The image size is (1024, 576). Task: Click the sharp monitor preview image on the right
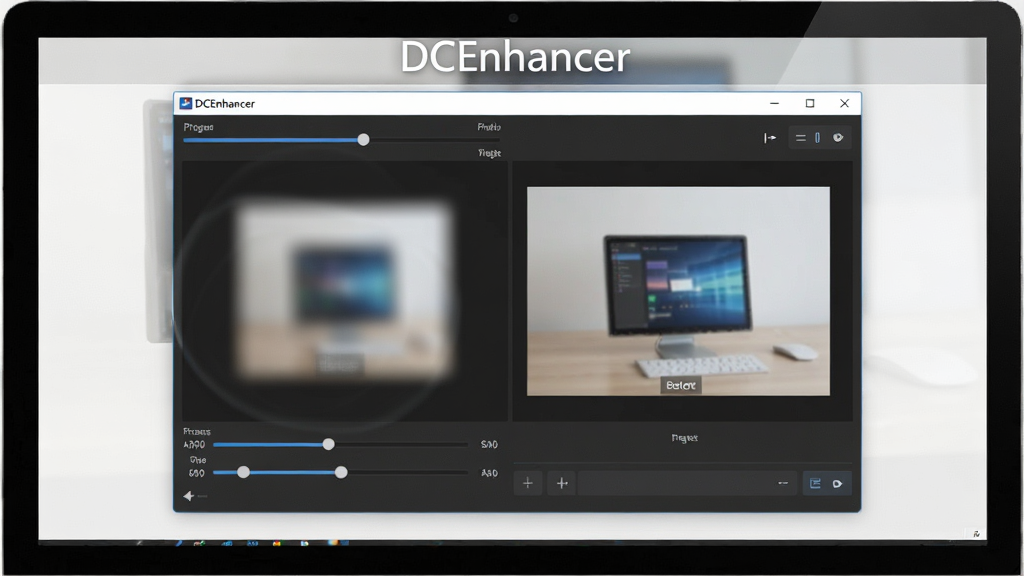(679, 291)
